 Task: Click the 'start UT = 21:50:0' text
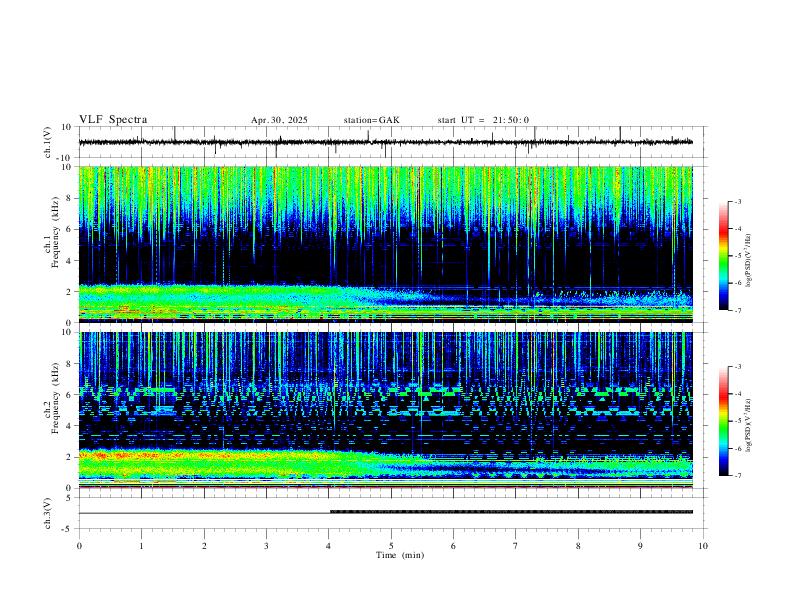[x=483, y=120]
